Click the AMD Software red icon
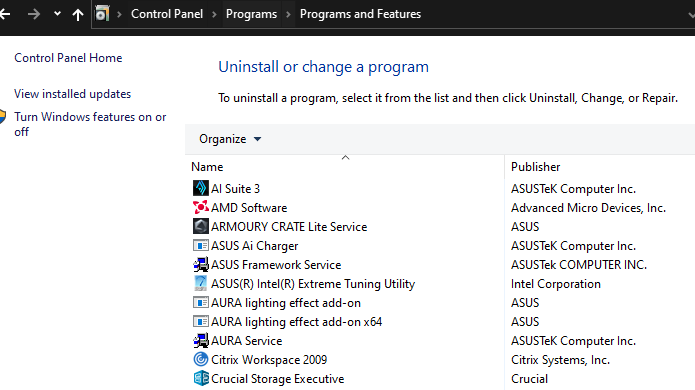The width and height of the screenshot is (695, 390). click(201, 207)
